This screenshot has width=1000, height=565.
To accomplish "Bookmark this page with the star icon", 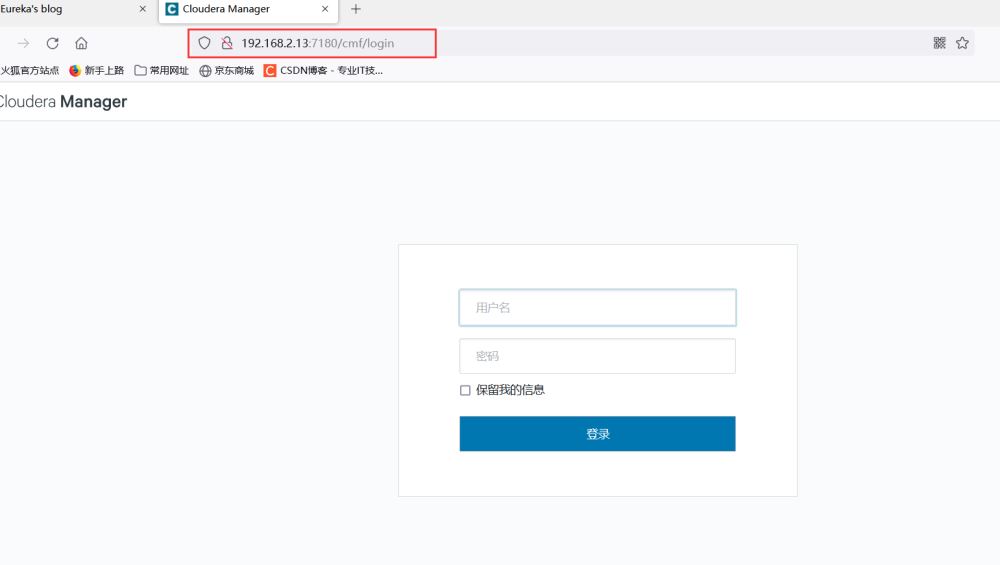I will 962,43.
